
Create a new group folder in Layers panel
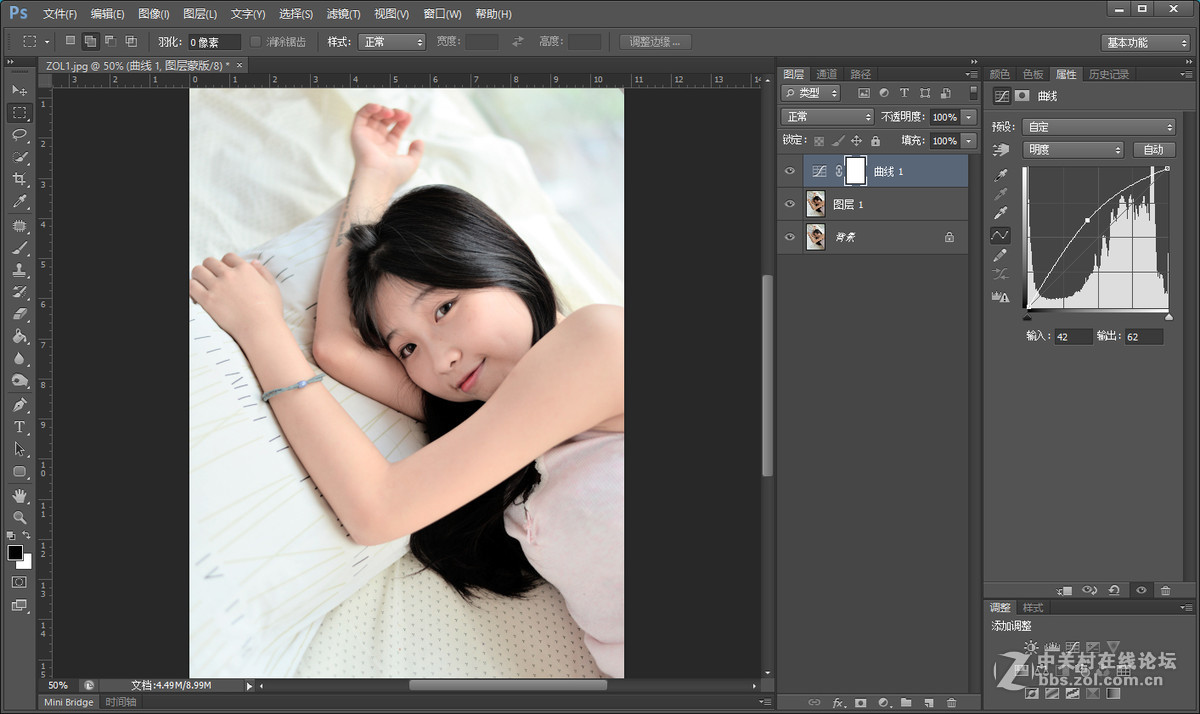(x=905, y=703)
